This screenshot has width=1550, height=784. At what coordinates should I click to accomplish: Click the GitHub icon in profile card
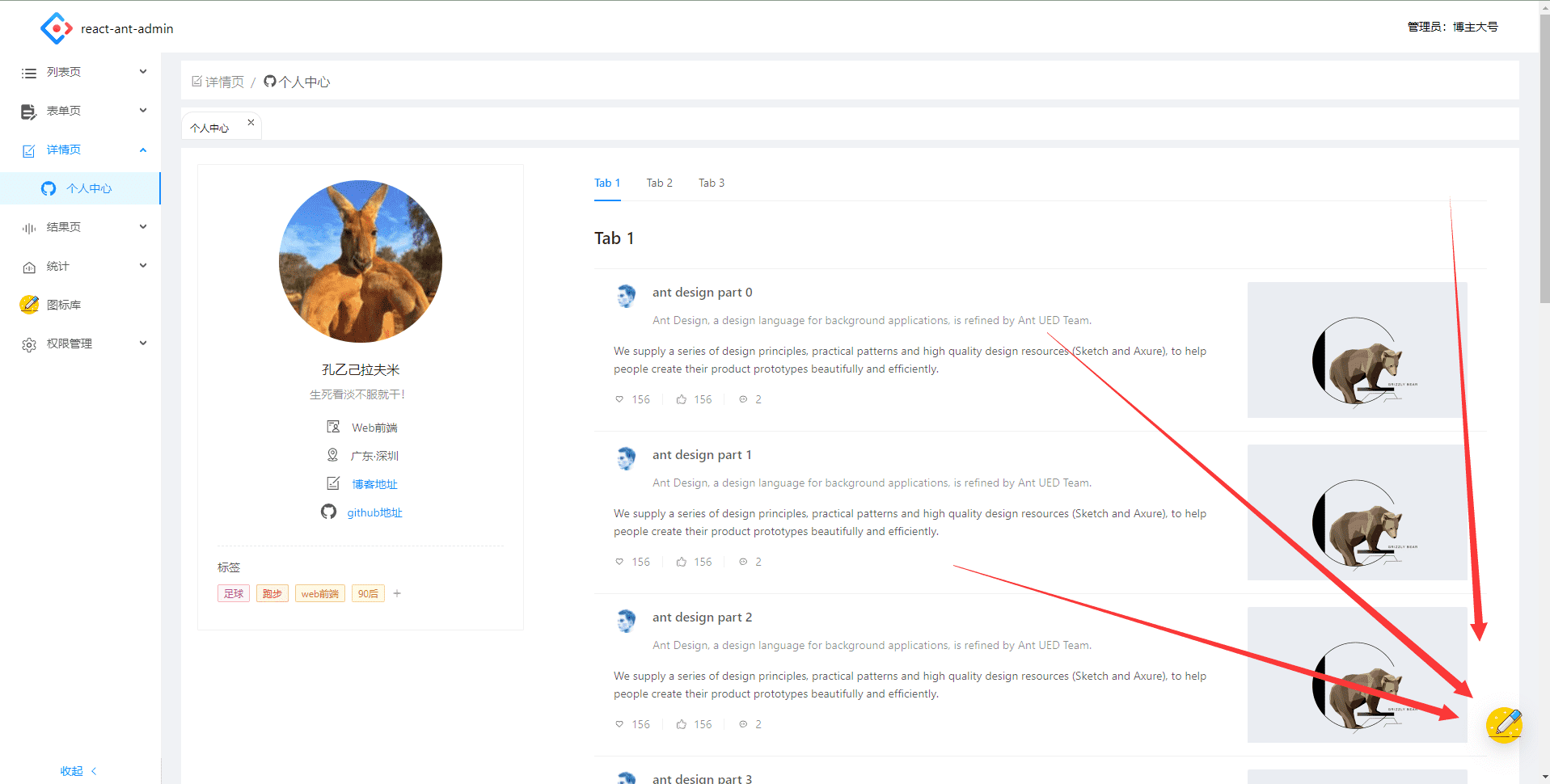[x=328, y=512]
